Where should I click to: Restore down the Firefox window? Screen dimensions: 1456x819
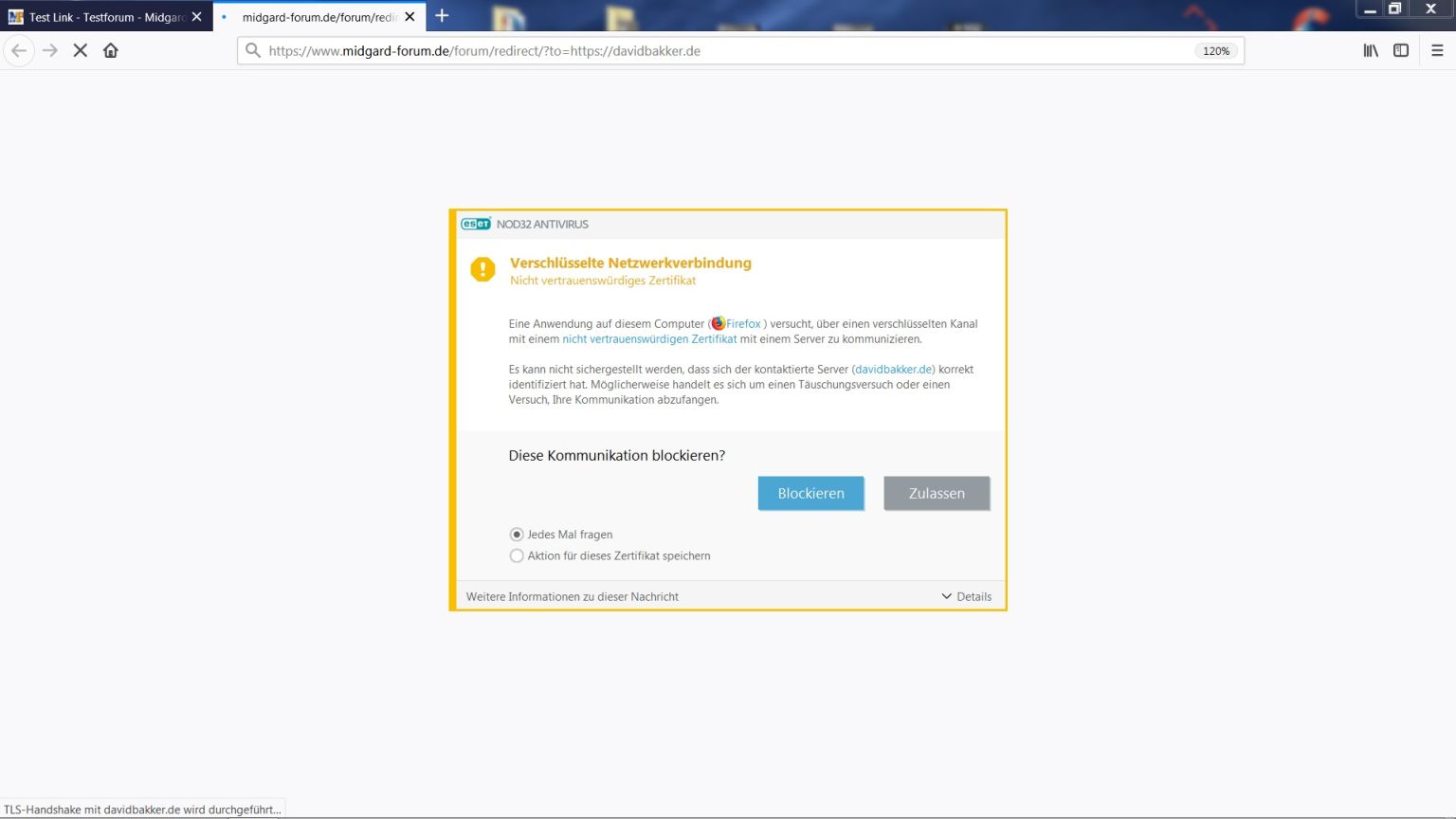1395,9
